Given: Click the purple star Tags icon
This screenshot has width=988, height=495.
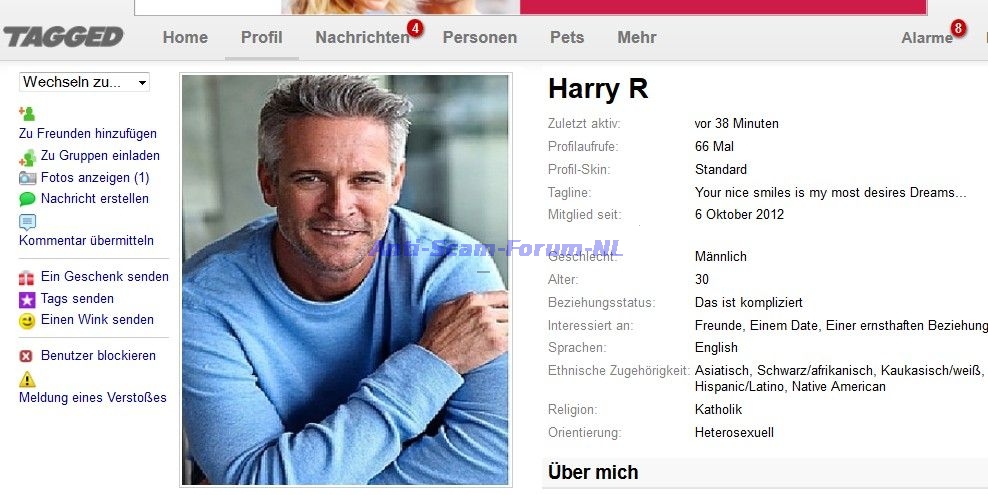Looking at the screenshot, I should 26,299.
